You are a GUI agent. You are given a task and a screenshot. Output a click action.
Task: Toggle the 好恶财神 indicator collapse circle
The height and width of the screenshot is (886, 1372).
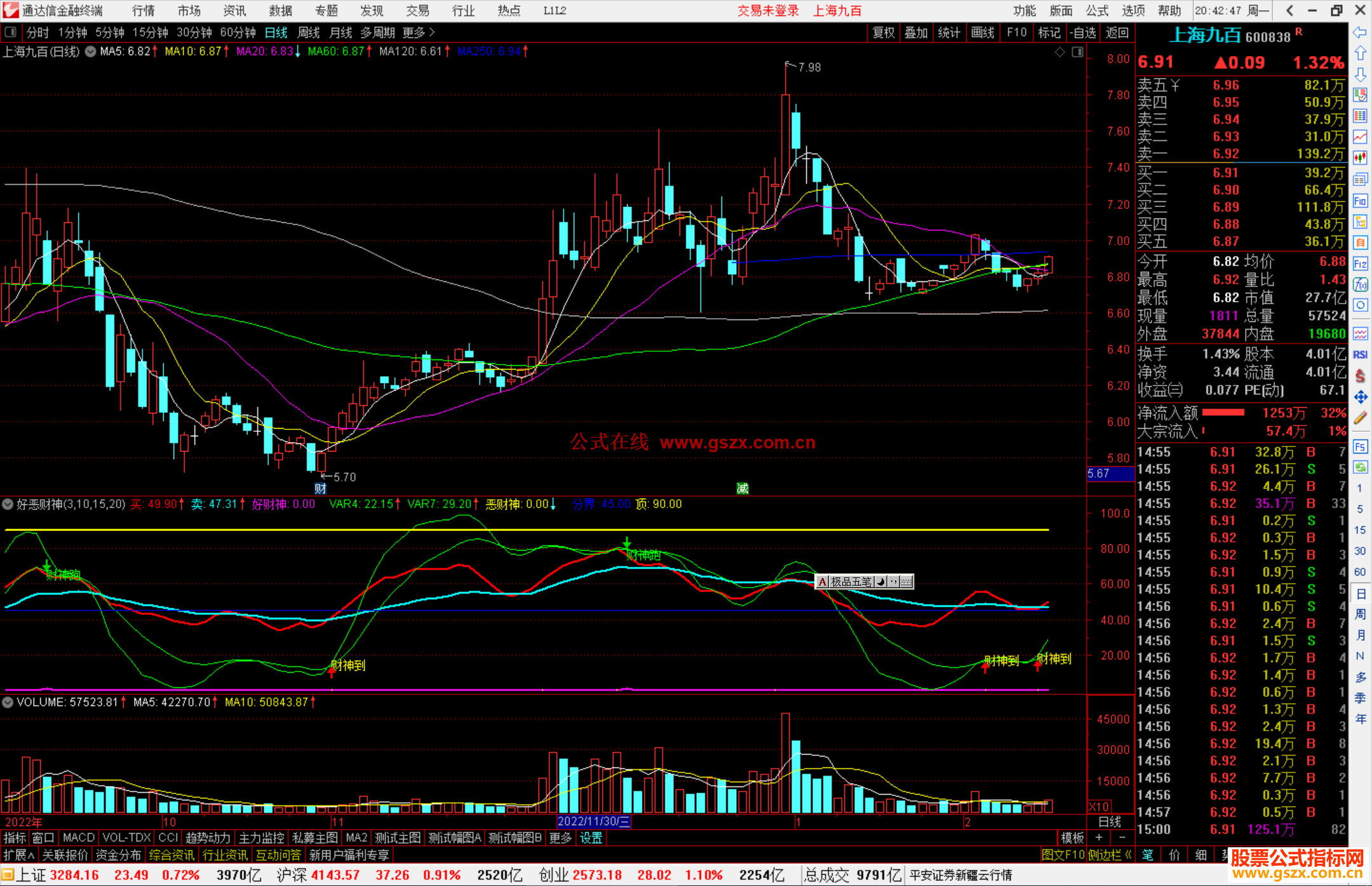(x=8, y=504)
